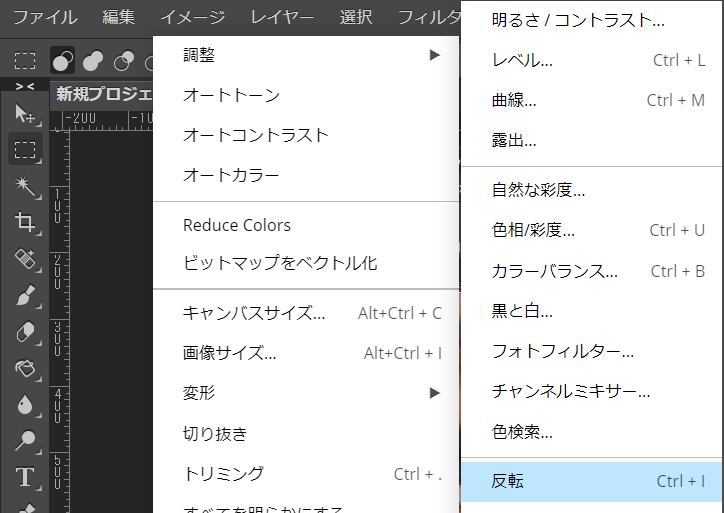Select the Move tool

click(25, 114)
